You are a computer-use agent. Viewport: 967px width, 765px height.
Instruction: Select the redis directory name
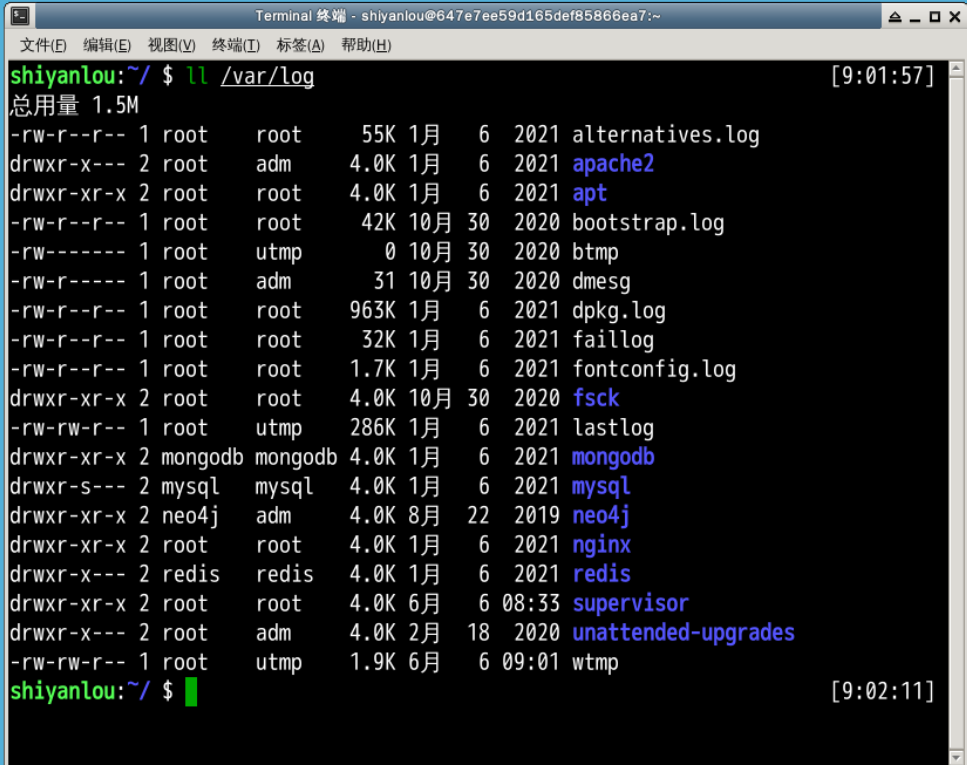(599, 574)
